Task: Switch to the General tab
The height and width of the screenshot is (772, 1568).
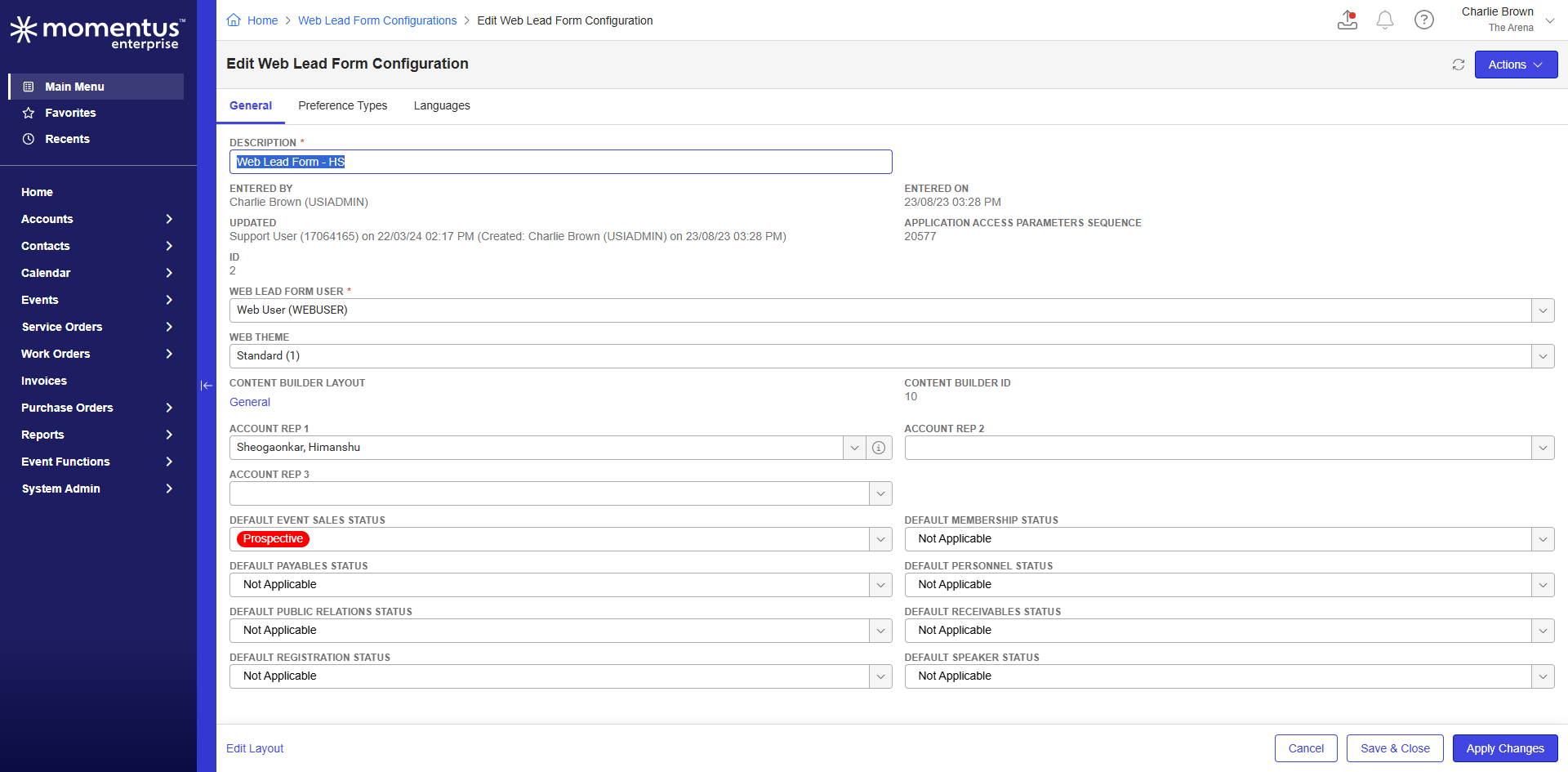Action: coord(251,105)
